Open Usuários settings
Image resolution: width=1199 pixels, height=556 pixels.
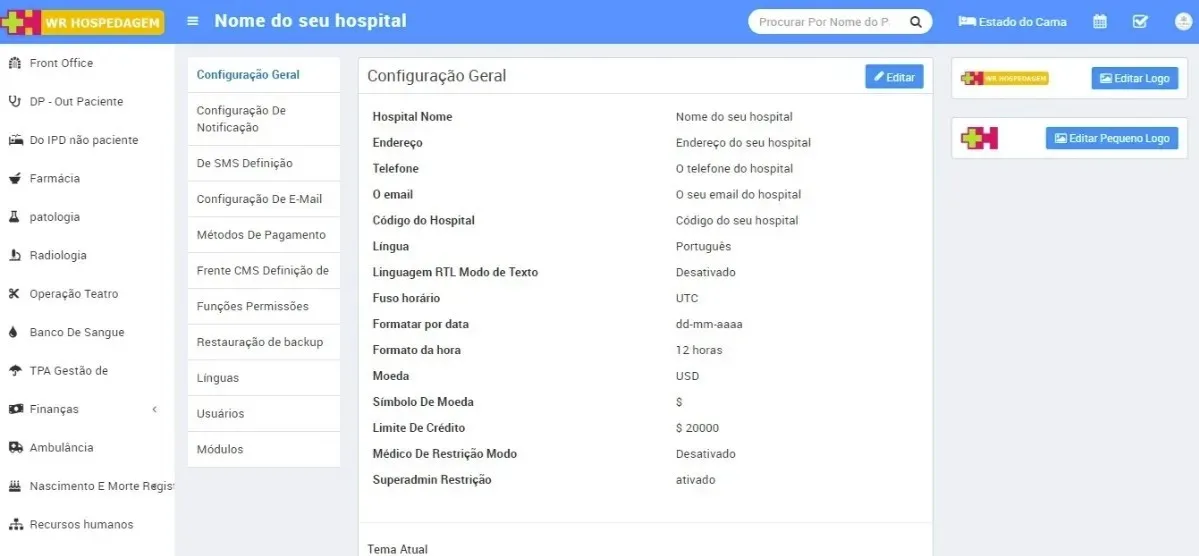pyautogui.click(x=264, y=414)
